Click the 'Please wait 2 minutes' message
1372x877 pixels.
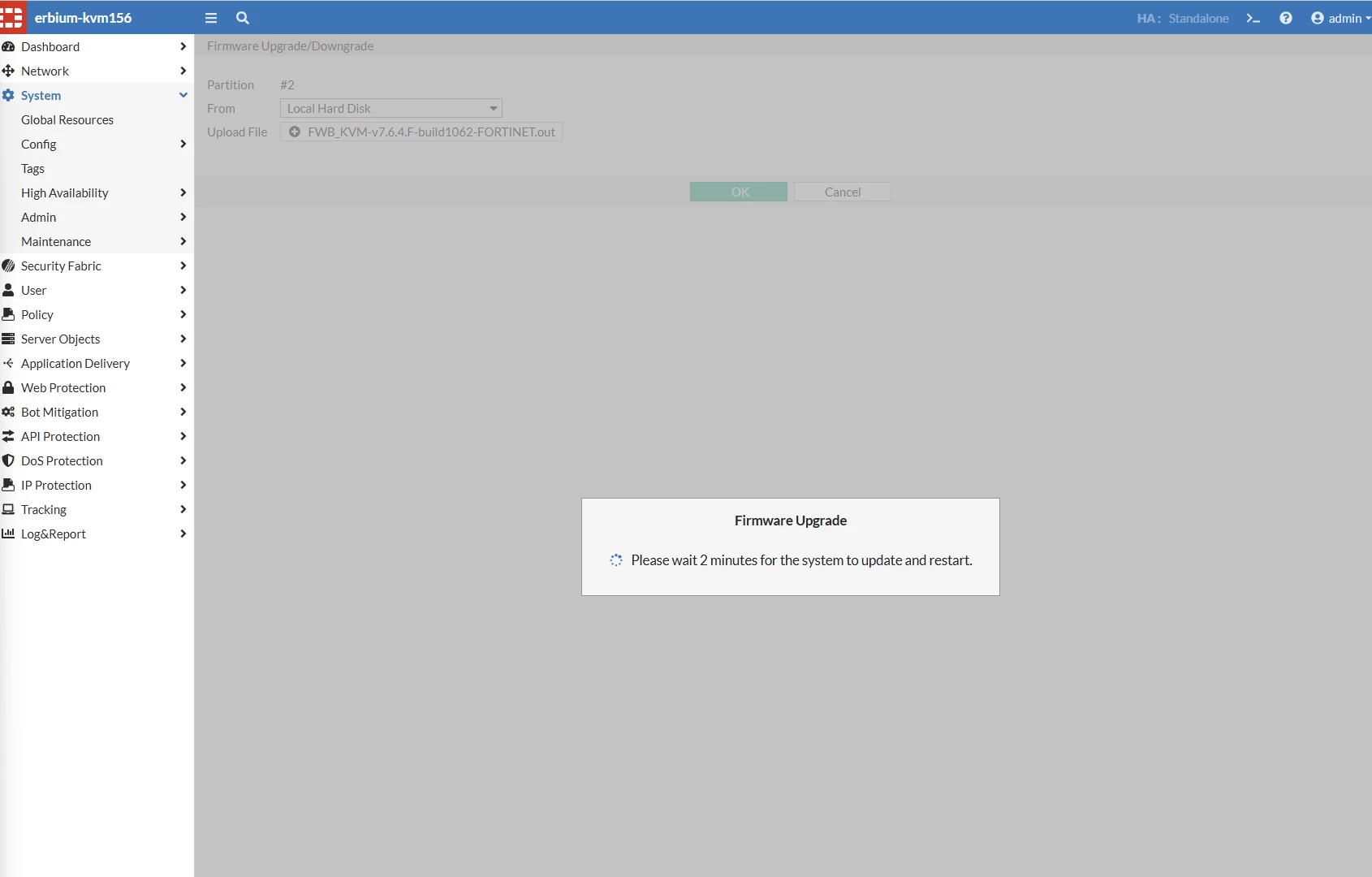(x=802, y=560)
